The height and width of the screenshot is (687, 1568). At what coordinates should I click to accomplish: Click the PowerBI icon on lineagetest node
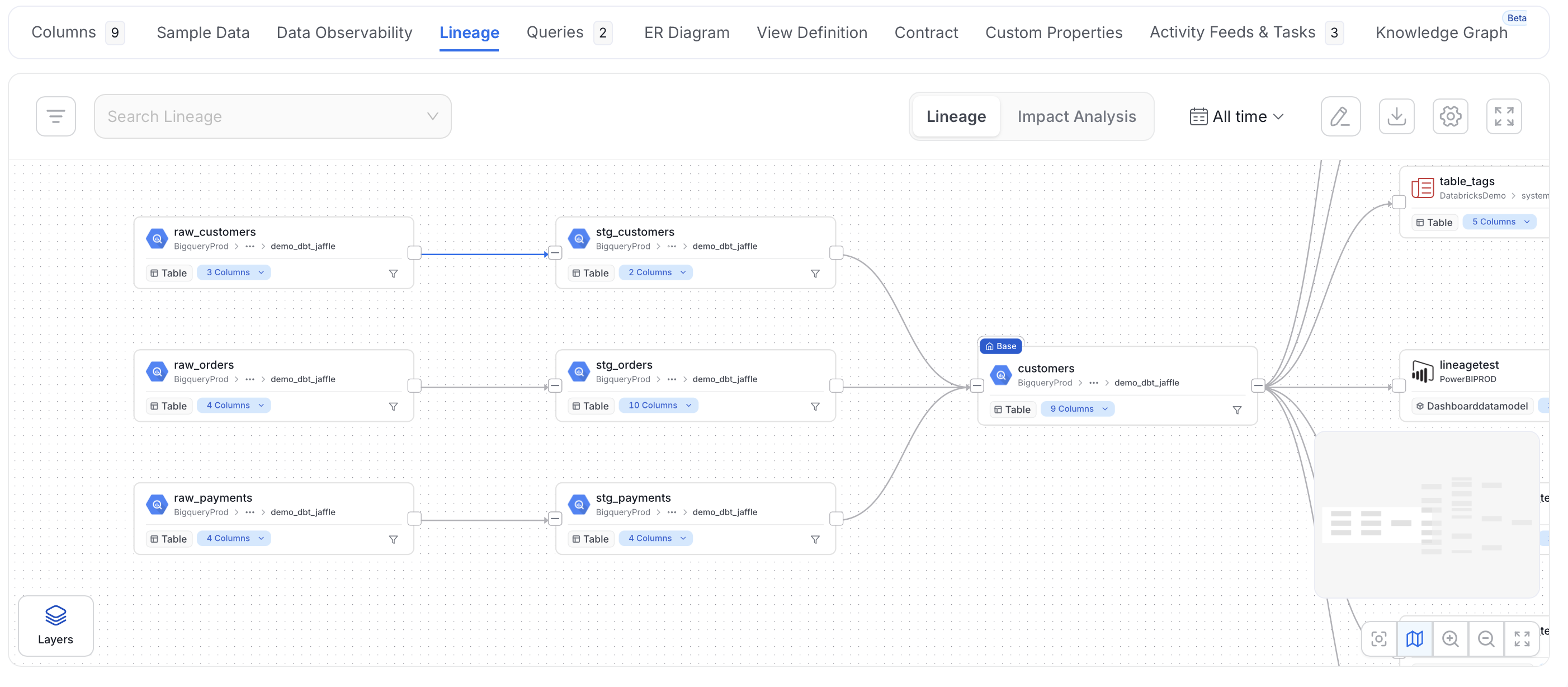[x=1423, y=371]
